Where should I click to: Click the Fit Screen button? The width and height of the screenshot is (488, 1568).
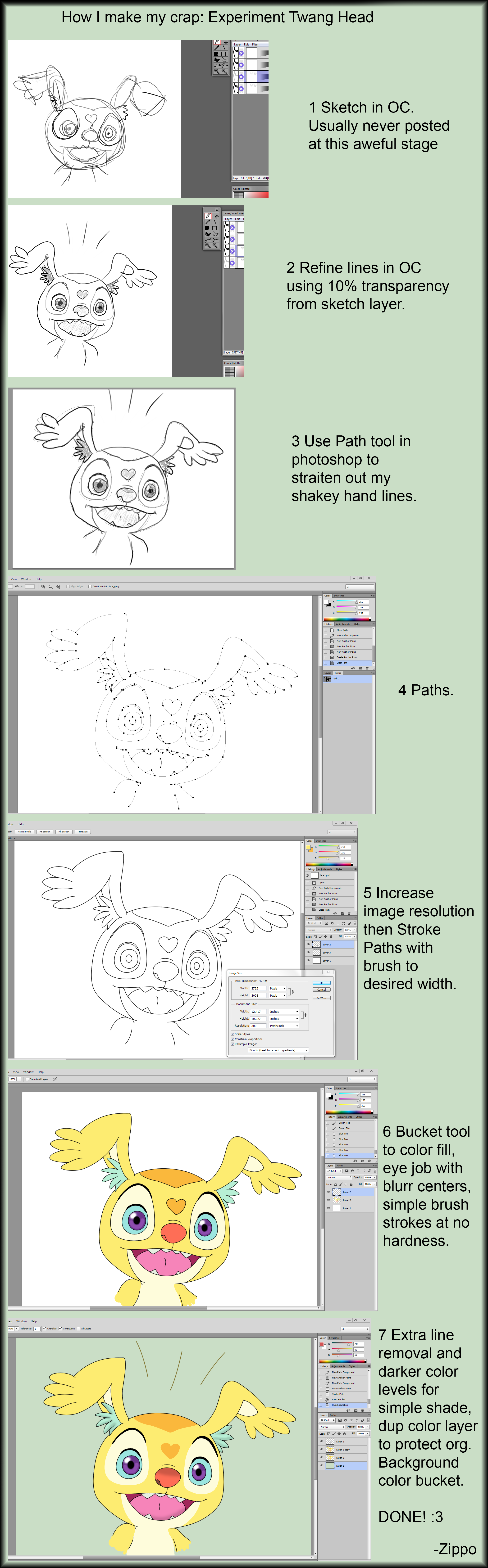(x=45, y=831)
